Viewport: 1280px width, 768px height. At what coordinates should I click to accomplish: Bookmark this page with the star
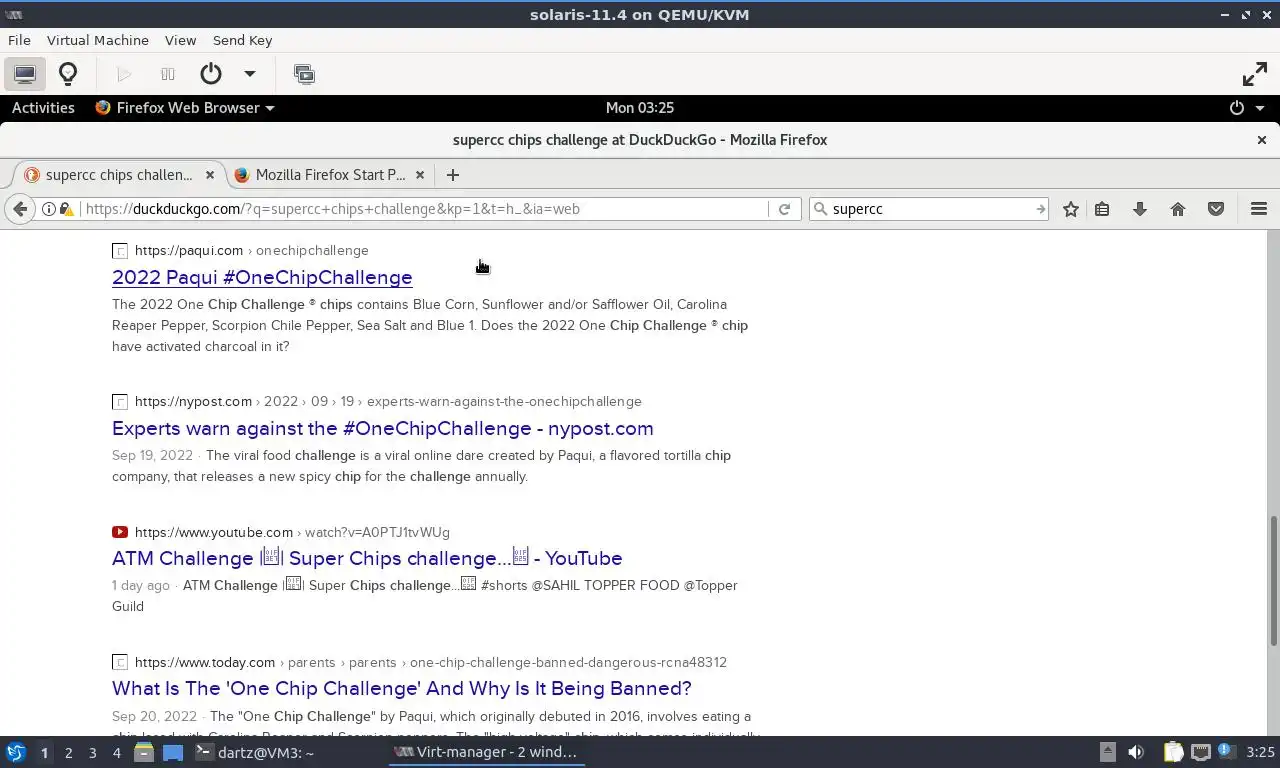(x=1071, y=209)
